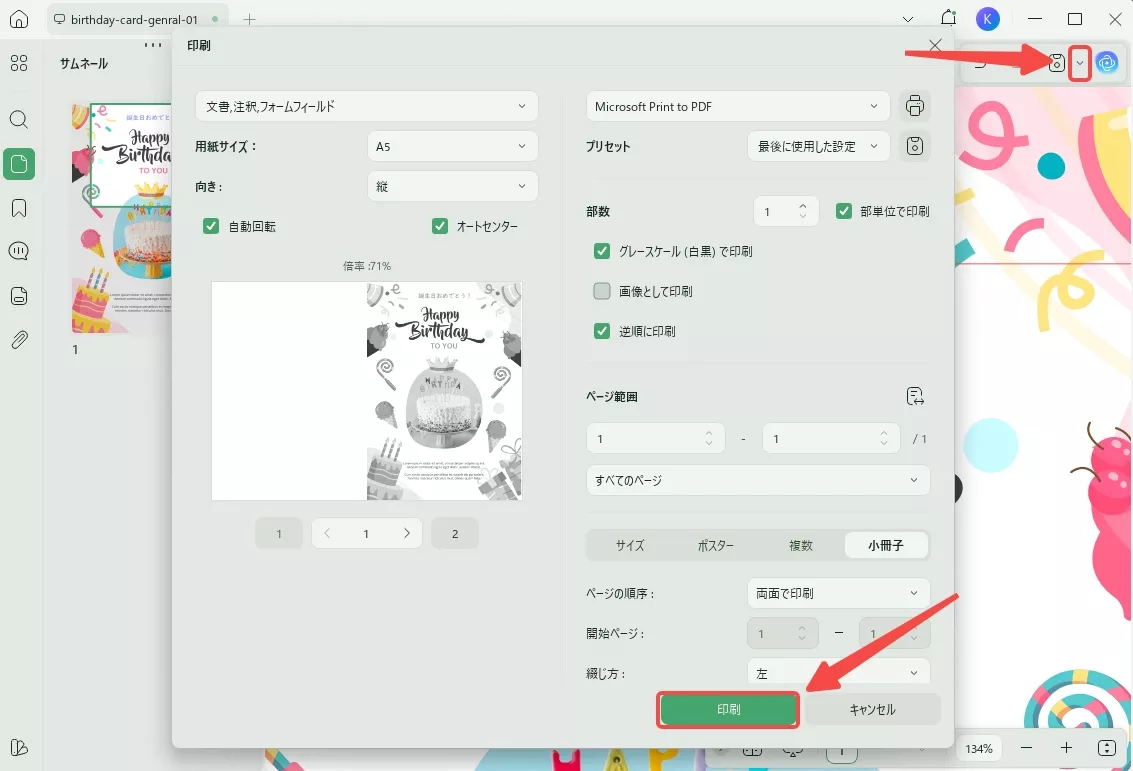This screenshot has width=1133, height=771.
Task: Open the preset 最後に使用した設定 dropdown
Action: [x=819, y=146]
